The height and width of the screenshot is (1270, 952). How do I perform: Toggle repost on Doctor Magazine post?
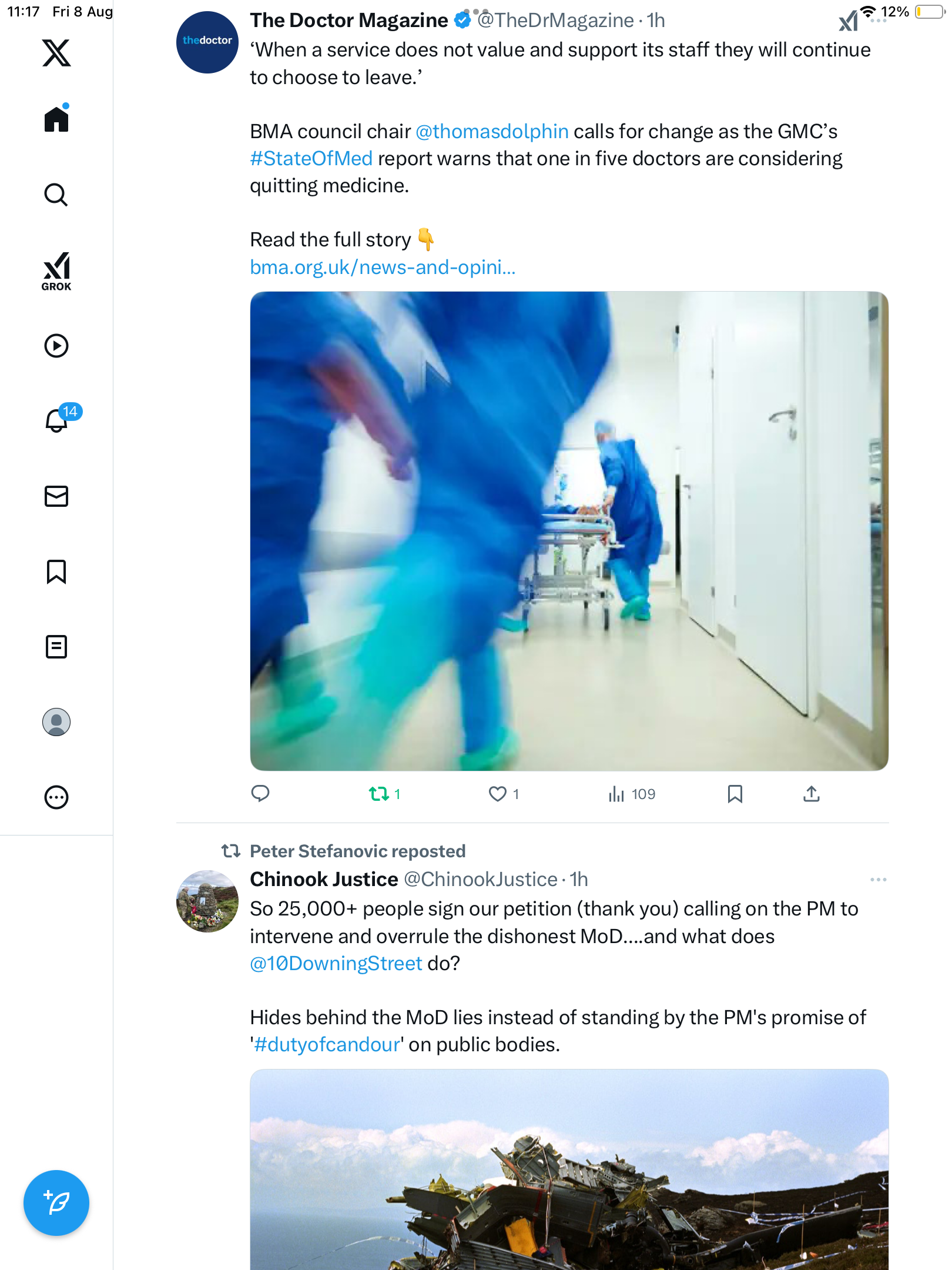pyautogui.click(x=379, y=794)
